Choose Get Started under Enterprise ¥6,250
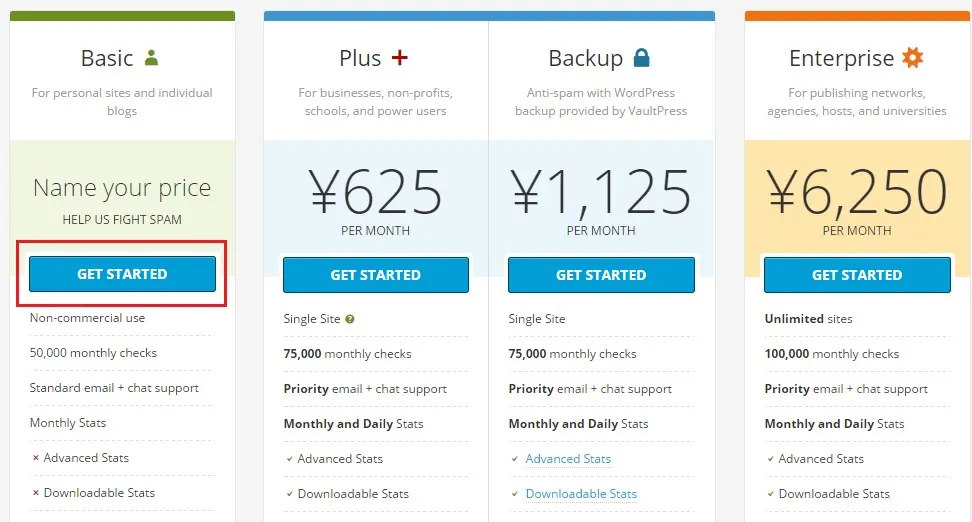 pyautogui.click(x=857, y=275)
